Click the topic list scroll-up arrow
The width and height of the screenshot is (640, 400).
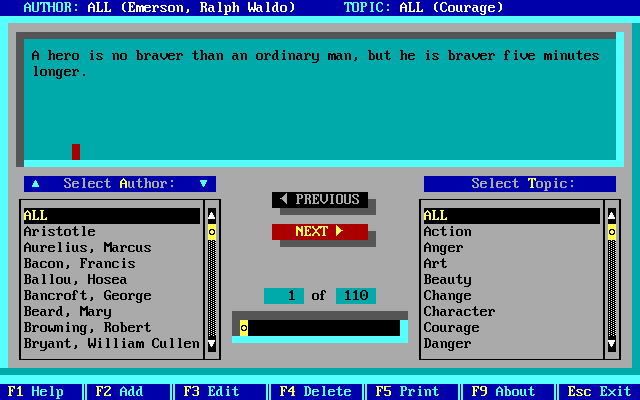click(x=612, y=215)
